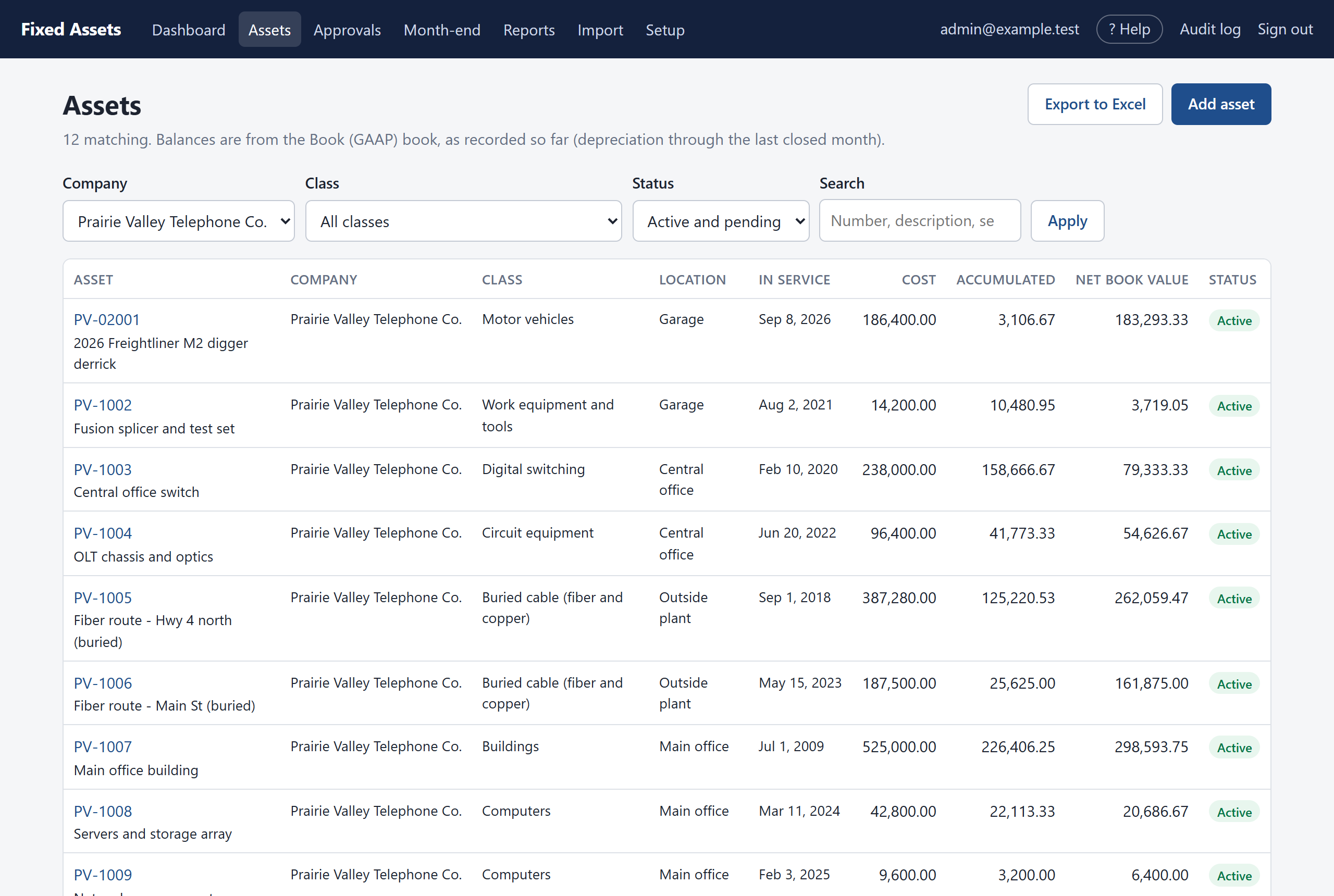
Task: Click the Fixed Assets brand logo
Action: (x=71, y=29)
